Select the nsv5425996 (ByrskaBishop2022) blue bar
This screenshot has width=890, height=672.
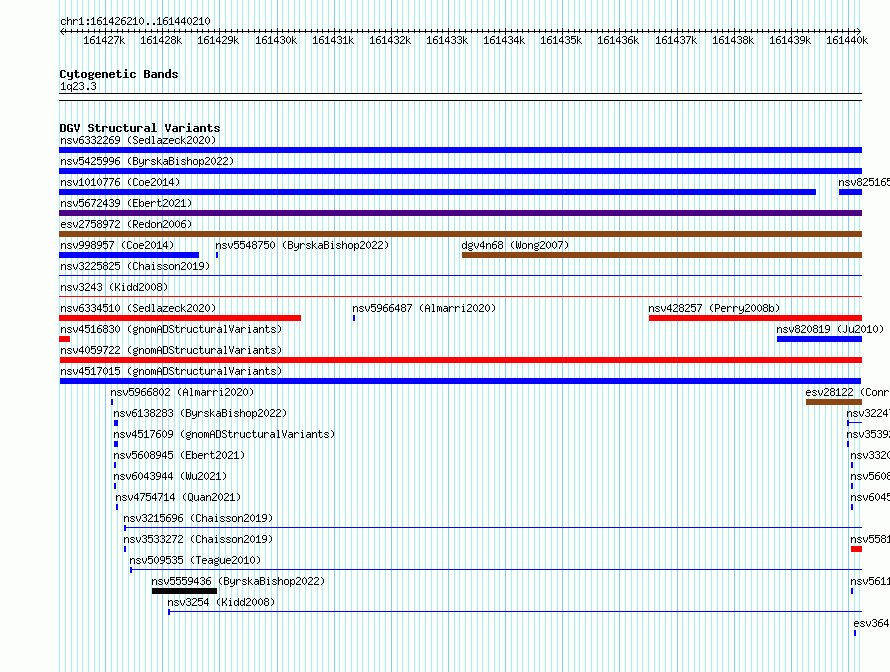pyautogui.click(x=460, y=171)
